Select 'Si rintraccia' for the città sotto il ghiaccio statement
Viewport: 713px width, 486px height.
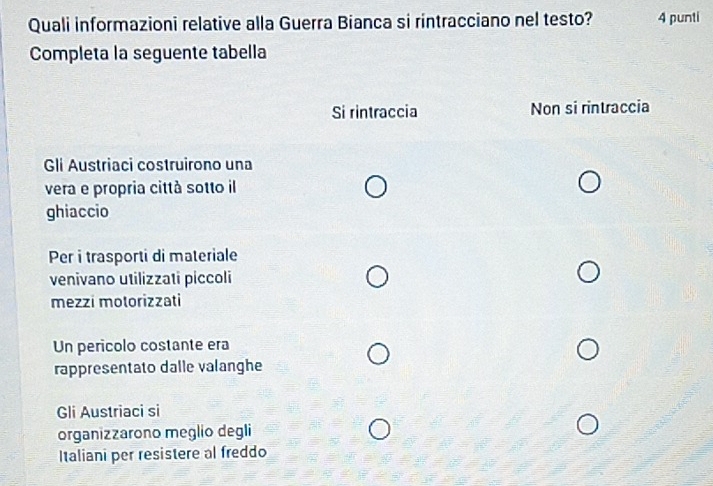(375, 187)
